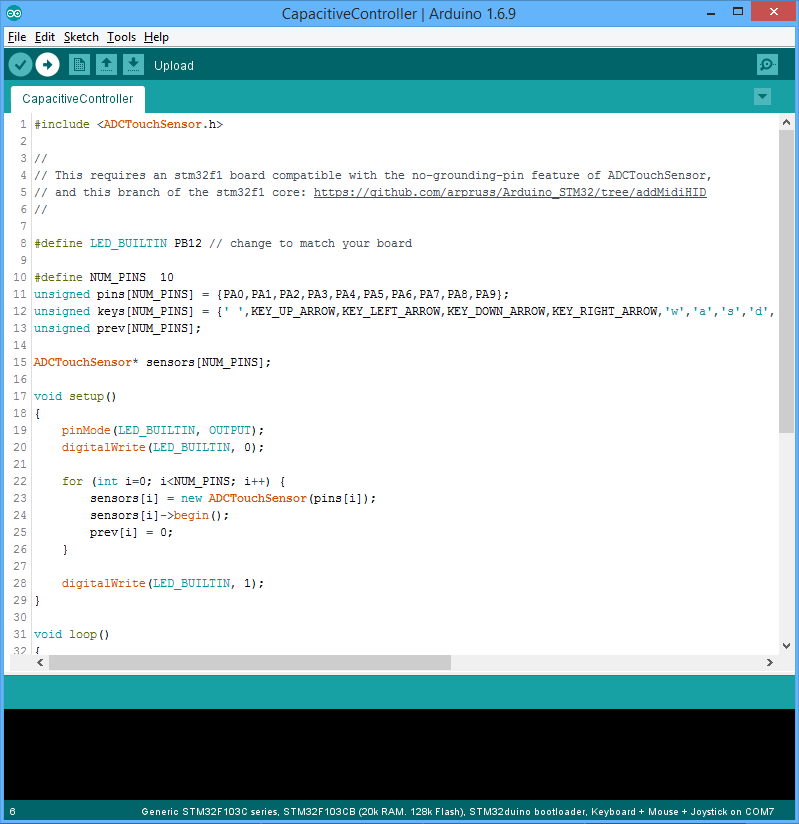
Task: Select the CapacitiveController tab
Action: coord(78,99)
